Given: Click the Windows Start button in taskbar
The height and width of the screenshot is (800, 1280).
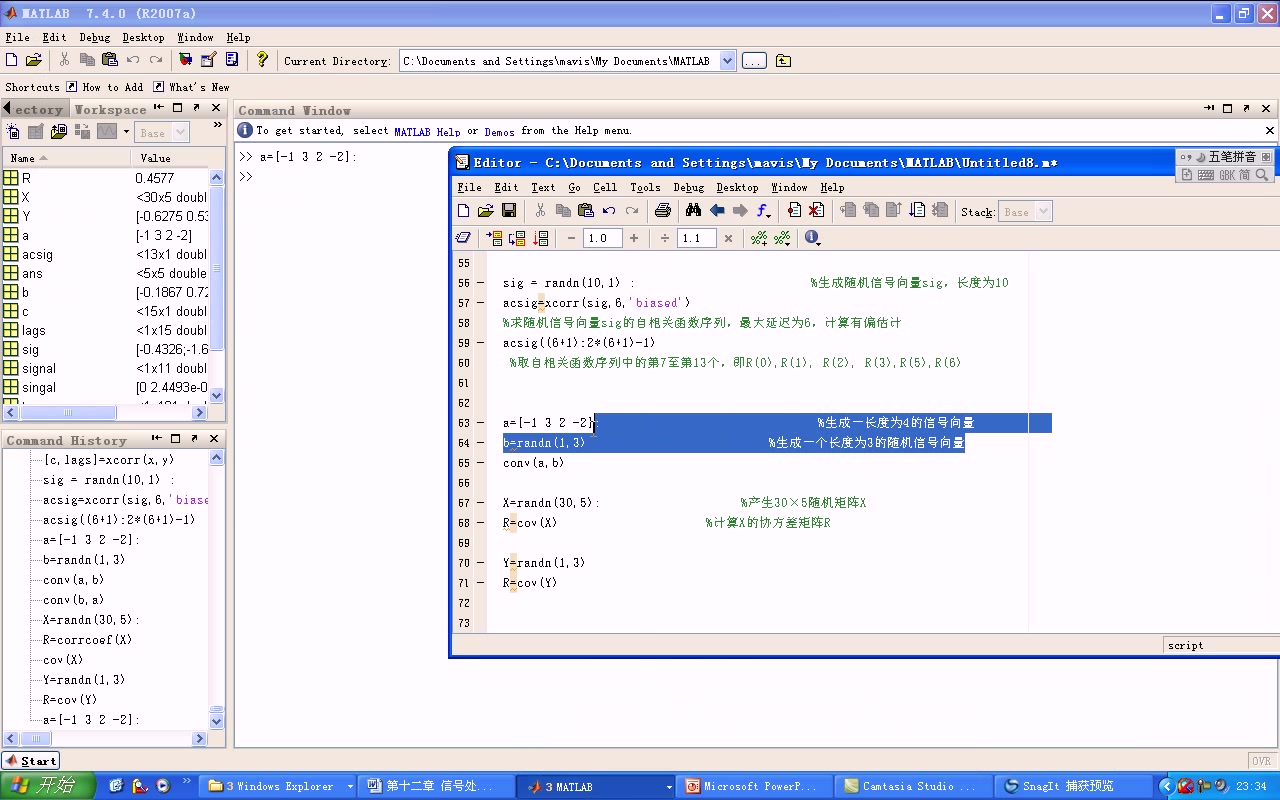Looking at the screenshot, I should 48,786.
